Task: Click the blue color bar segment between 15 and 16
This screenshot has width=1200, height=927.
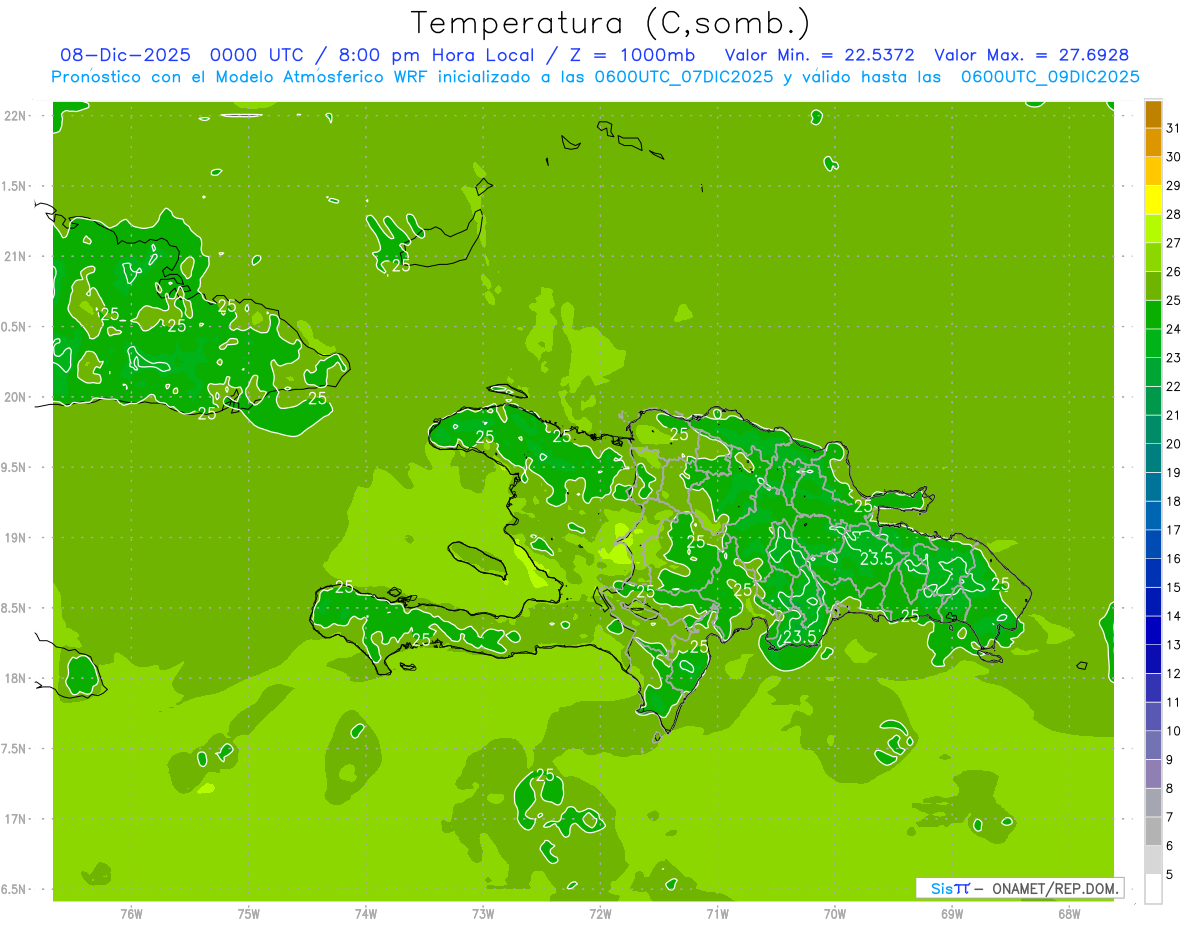Action: tap(1153, 573)
